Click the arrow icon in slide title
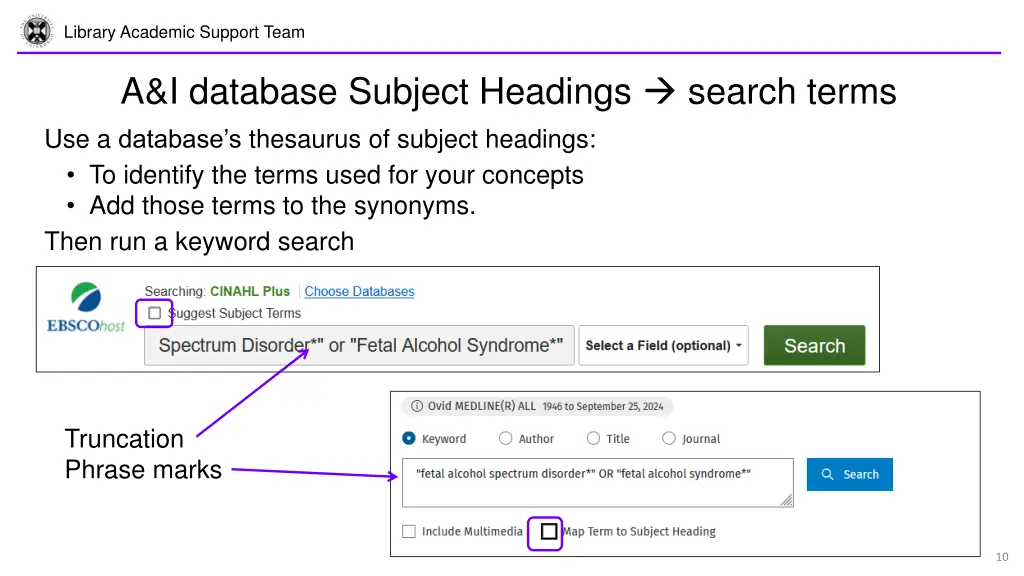This screenshot has width=1024, height=576. coord(660,91)
